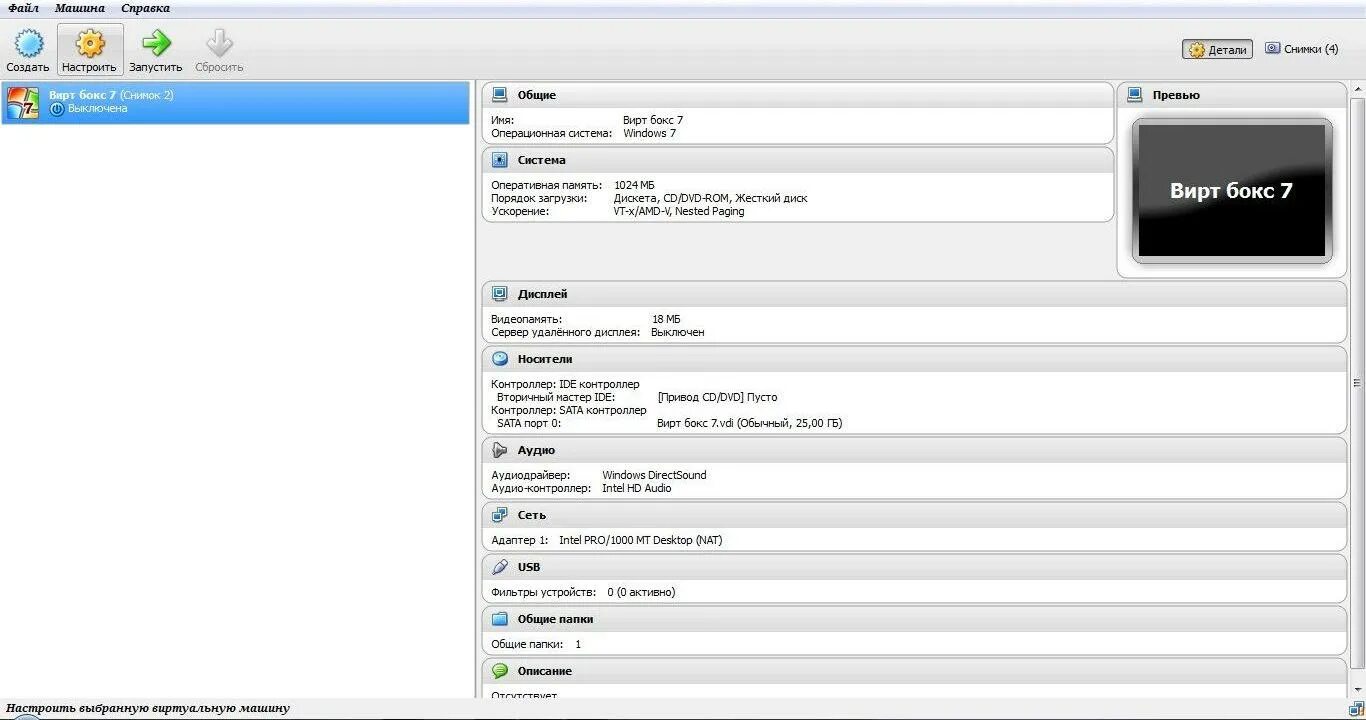This screenshot has height=720, width=1366.
Task: Switch to Детали view
Action: coord(1217,49)
